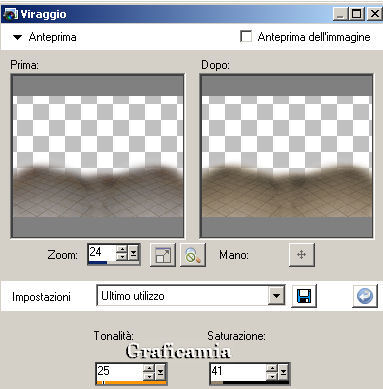
Task: Click the Dopo preview image pane
Action: pyautogui.click(x=287, y=156)
